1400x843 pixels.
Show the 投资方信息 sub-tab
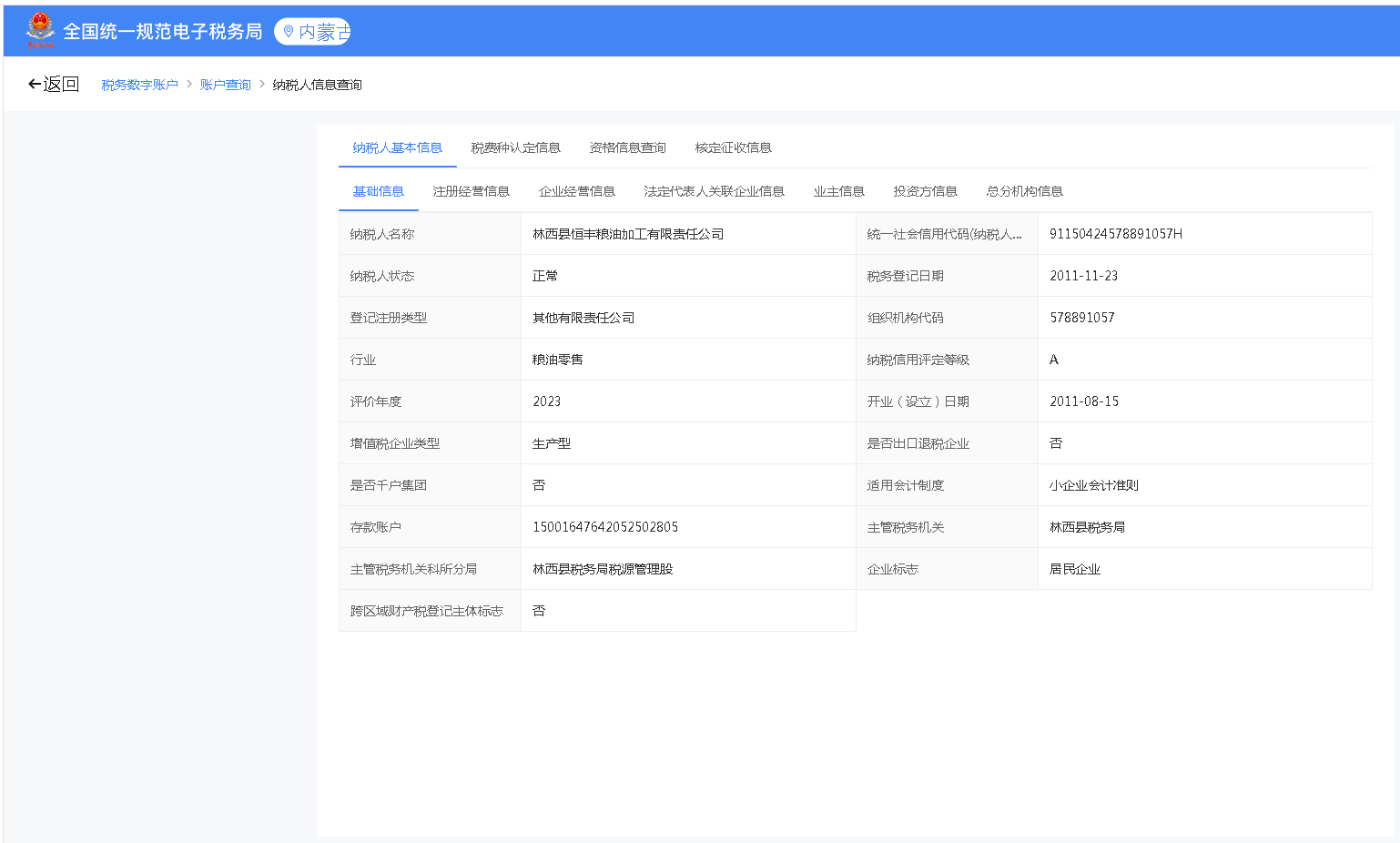point(925,191)
